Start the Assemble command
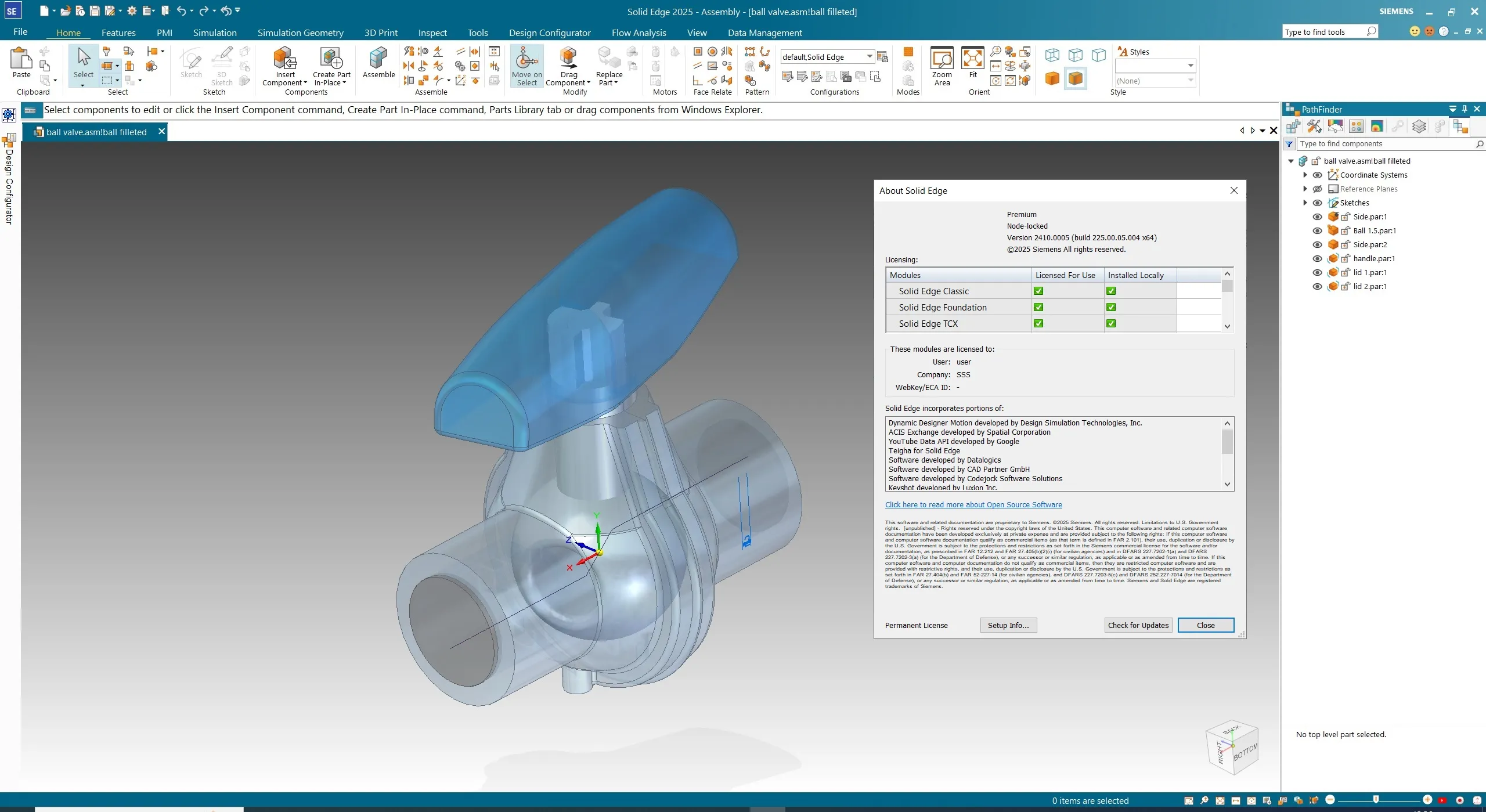This screenshot has height=812, width=1486. coord(378,63)
